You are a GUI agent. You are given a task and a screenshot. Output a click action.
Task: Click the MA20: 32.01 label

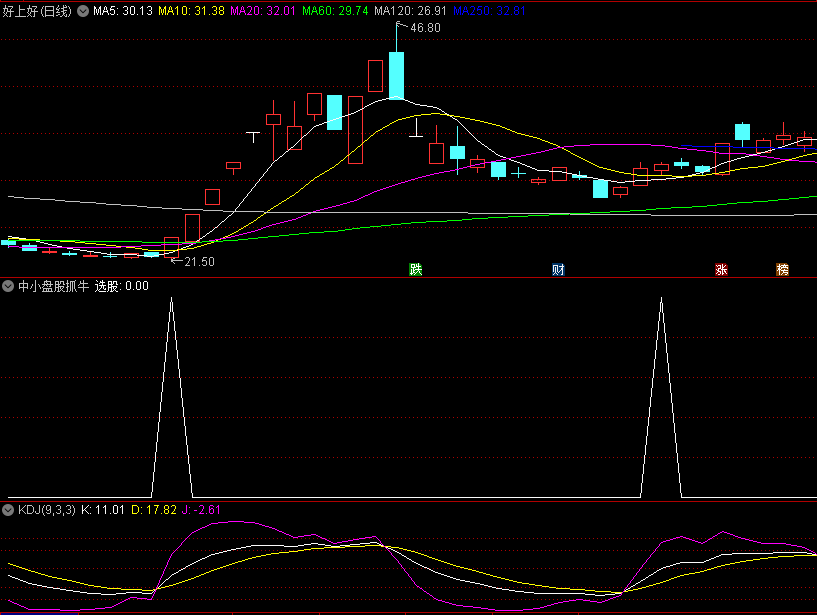click(x=263, y=11)
